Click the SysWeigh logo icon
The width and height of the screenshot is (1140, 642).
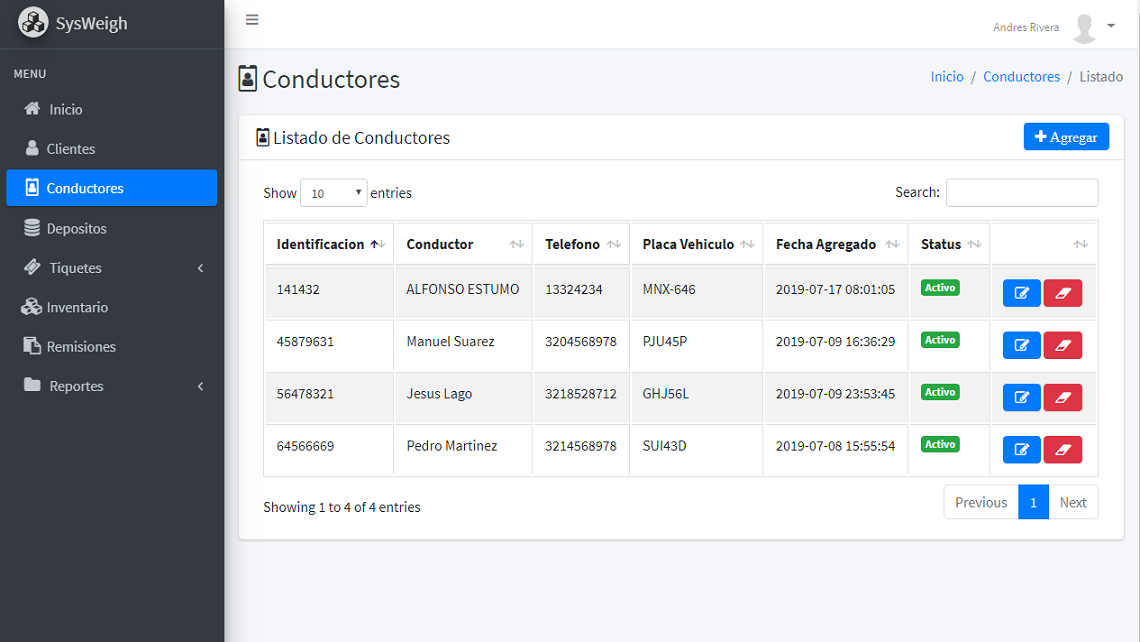pos(33,23)
